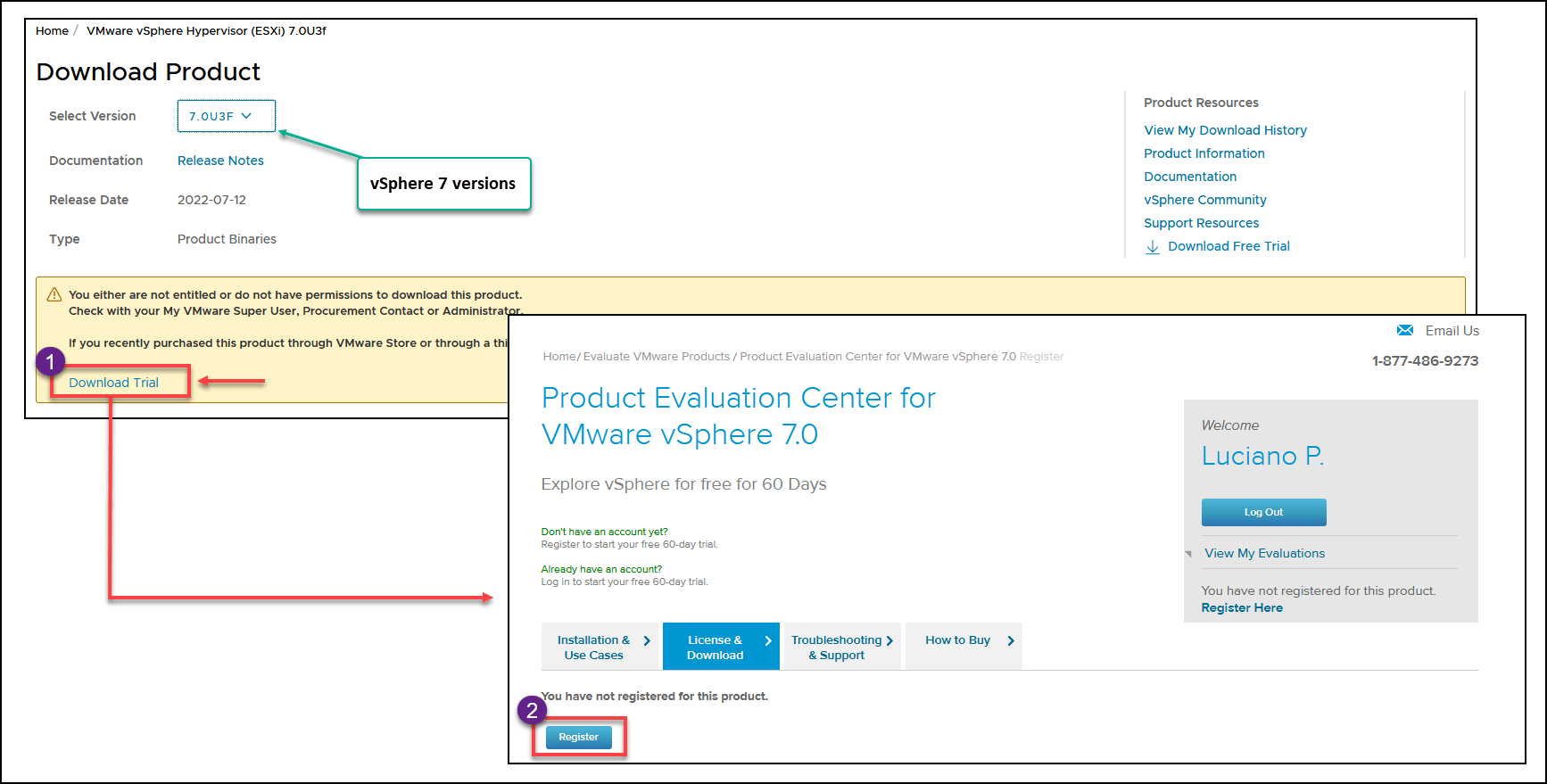Click the Email Us link

coord(1452,331)
